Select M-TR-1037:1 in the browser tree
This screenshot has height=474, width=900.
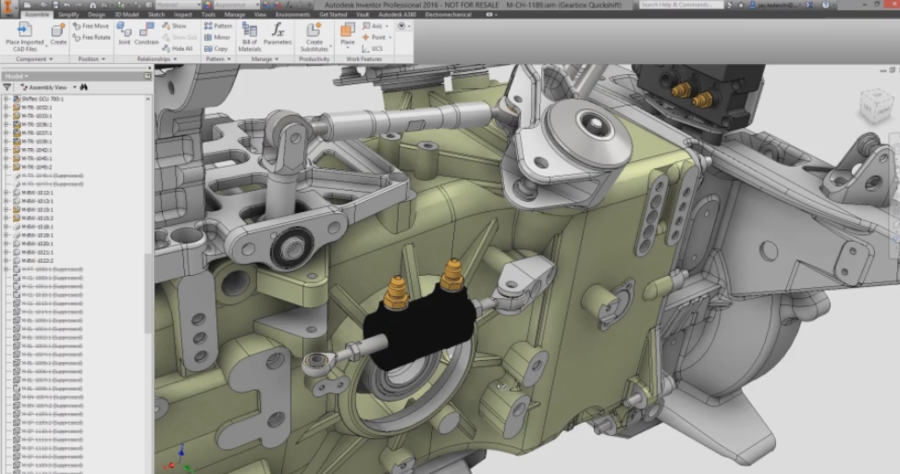37,133
